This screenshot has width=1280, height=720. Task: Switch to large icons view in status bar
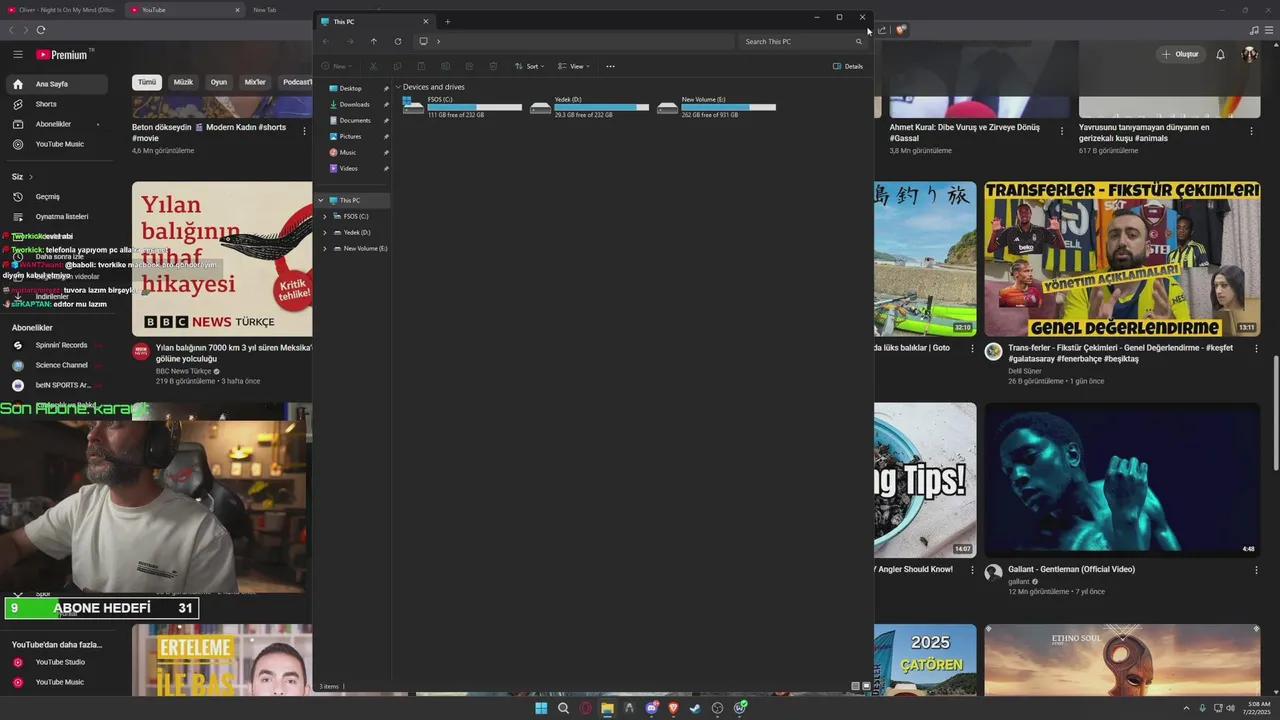866,686
